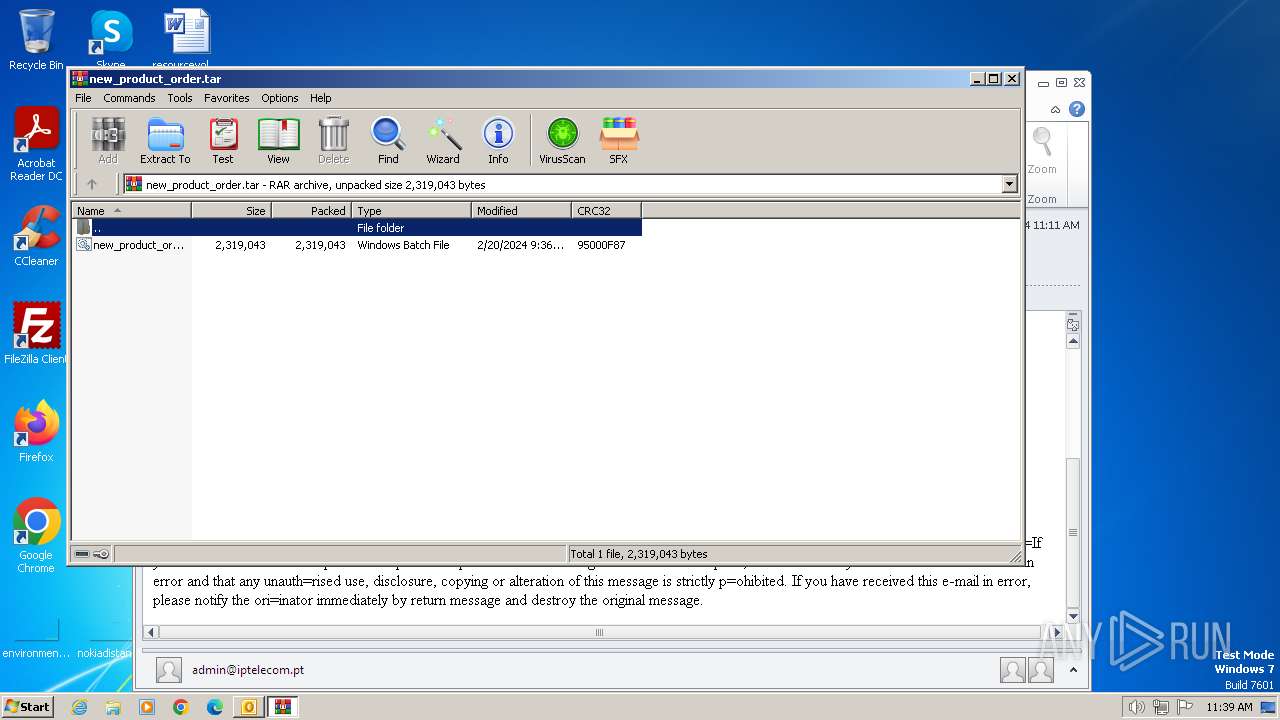
Task: Open the Word document icon on desktop
Action: tap(187, 40)
